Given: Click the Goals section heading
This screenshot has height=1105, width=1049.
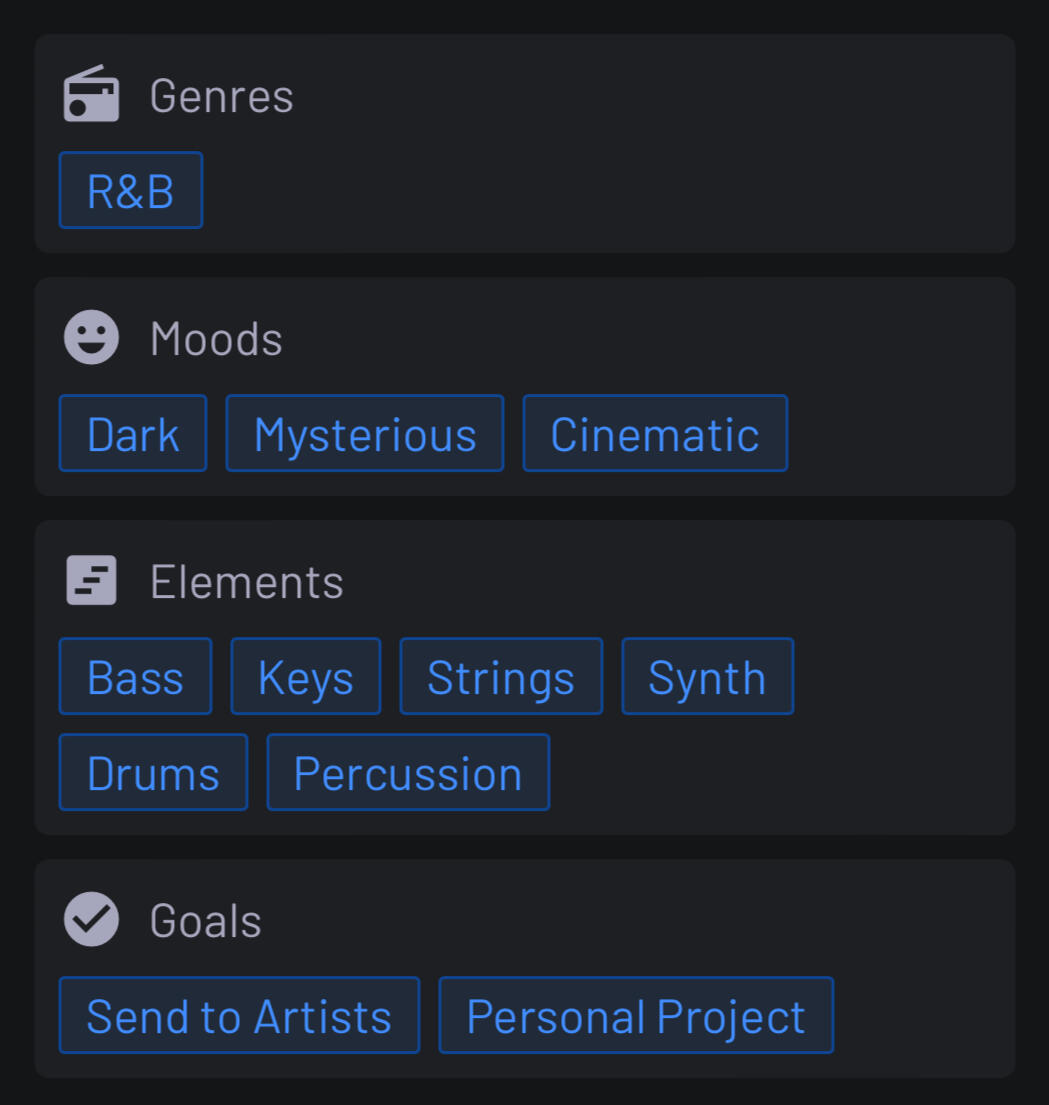Looking at the screenshot, I should point(205,921).
